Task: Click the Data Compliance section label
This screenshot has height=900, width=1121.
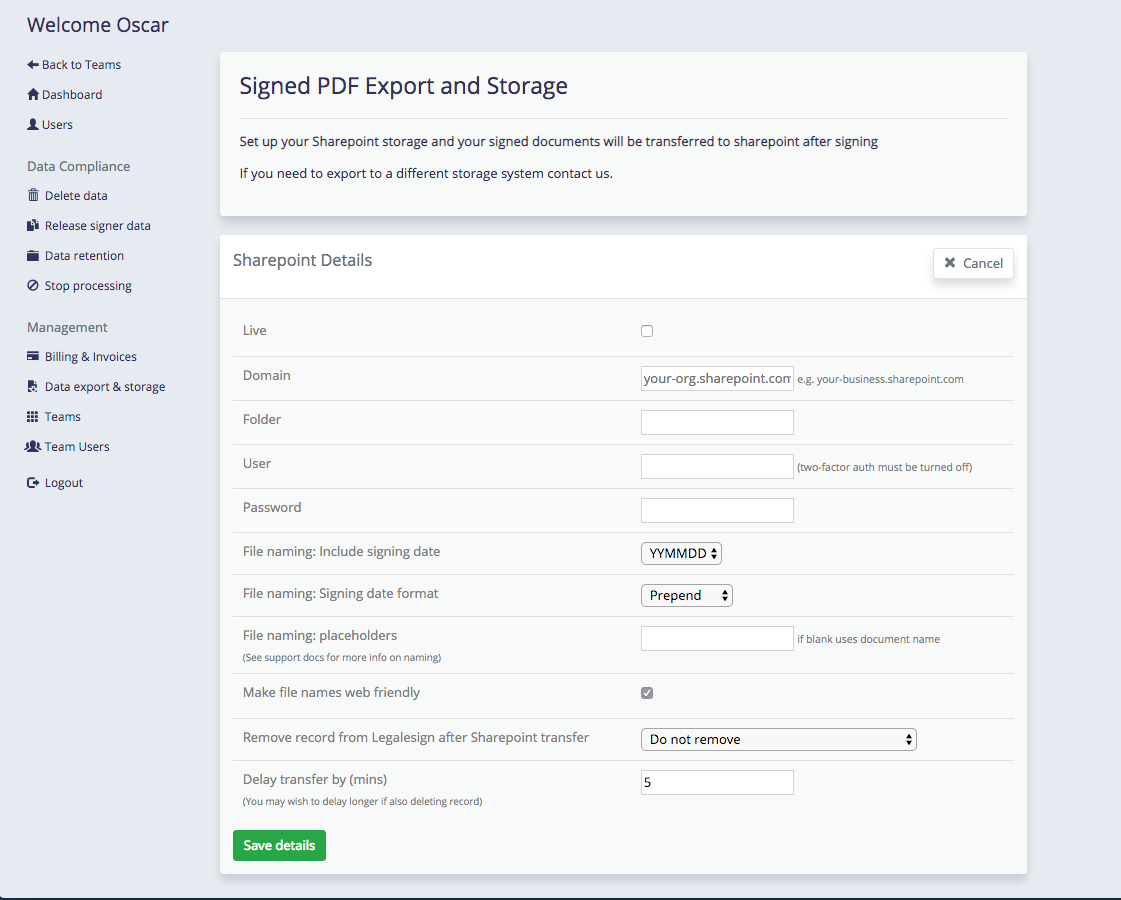Action: tap(79, 166)
